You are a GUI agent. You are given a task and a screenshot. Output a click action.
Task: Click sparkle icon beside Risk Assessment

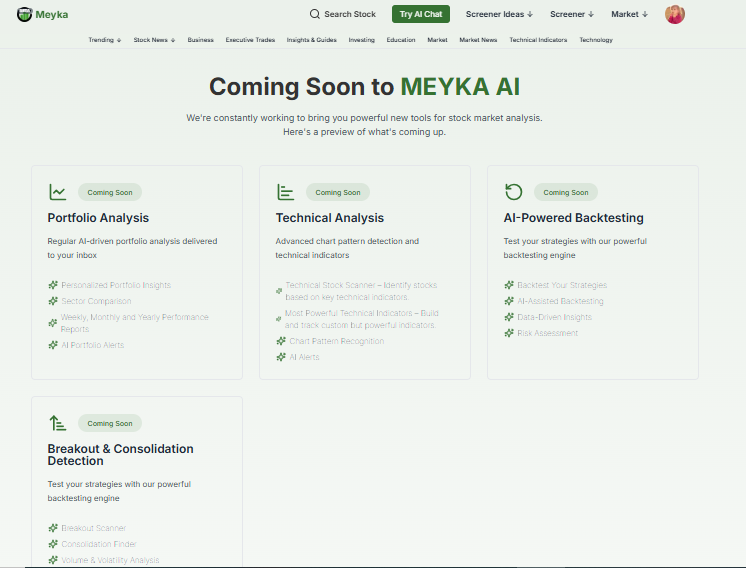click(509, 333)
